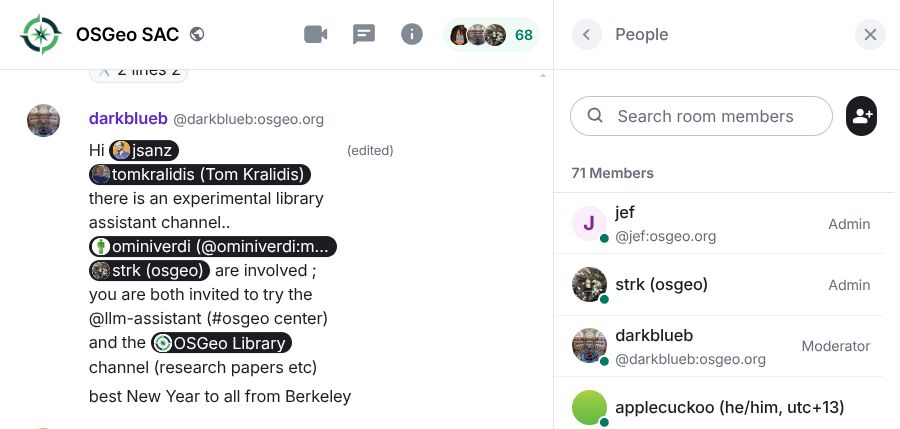Click the public room globe icon
This screenshot has width=900, height=429.
coord(197,35)
